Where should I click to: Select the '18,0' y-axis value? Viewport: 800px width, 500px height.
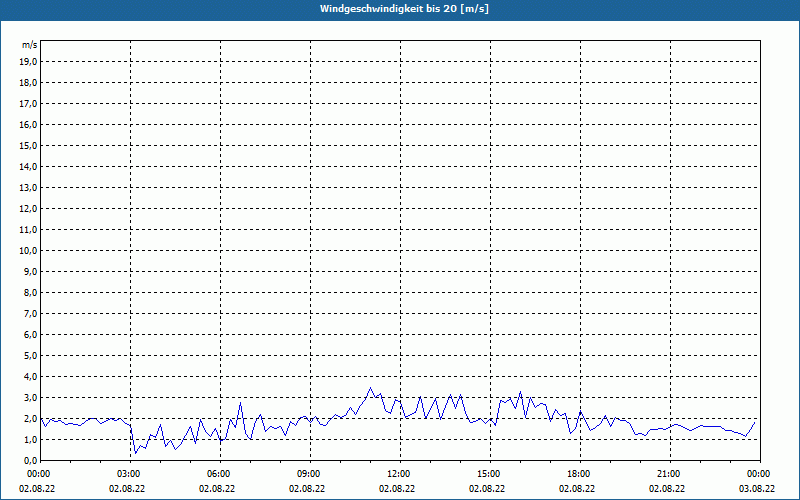(x=28, y=83)
